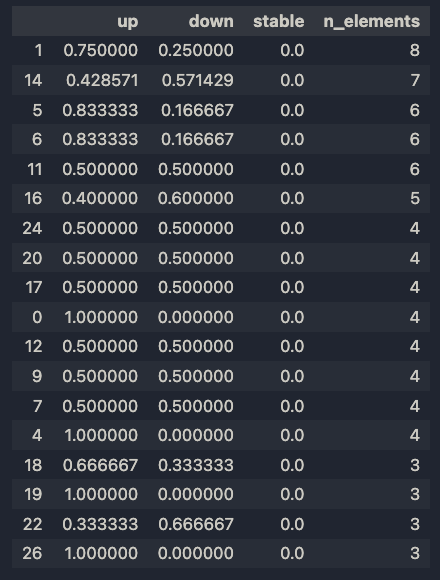Image resolution: width=440 pixels, height=580 pixels.
Task: Click down value 0.500000 in row 24
Action: pos(196,228)
